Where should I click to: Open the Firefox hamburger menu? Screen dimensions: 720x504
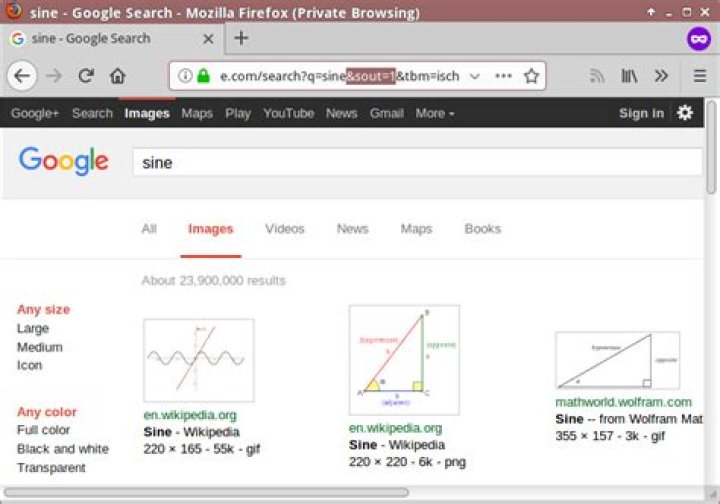click(x=700, y=76)
